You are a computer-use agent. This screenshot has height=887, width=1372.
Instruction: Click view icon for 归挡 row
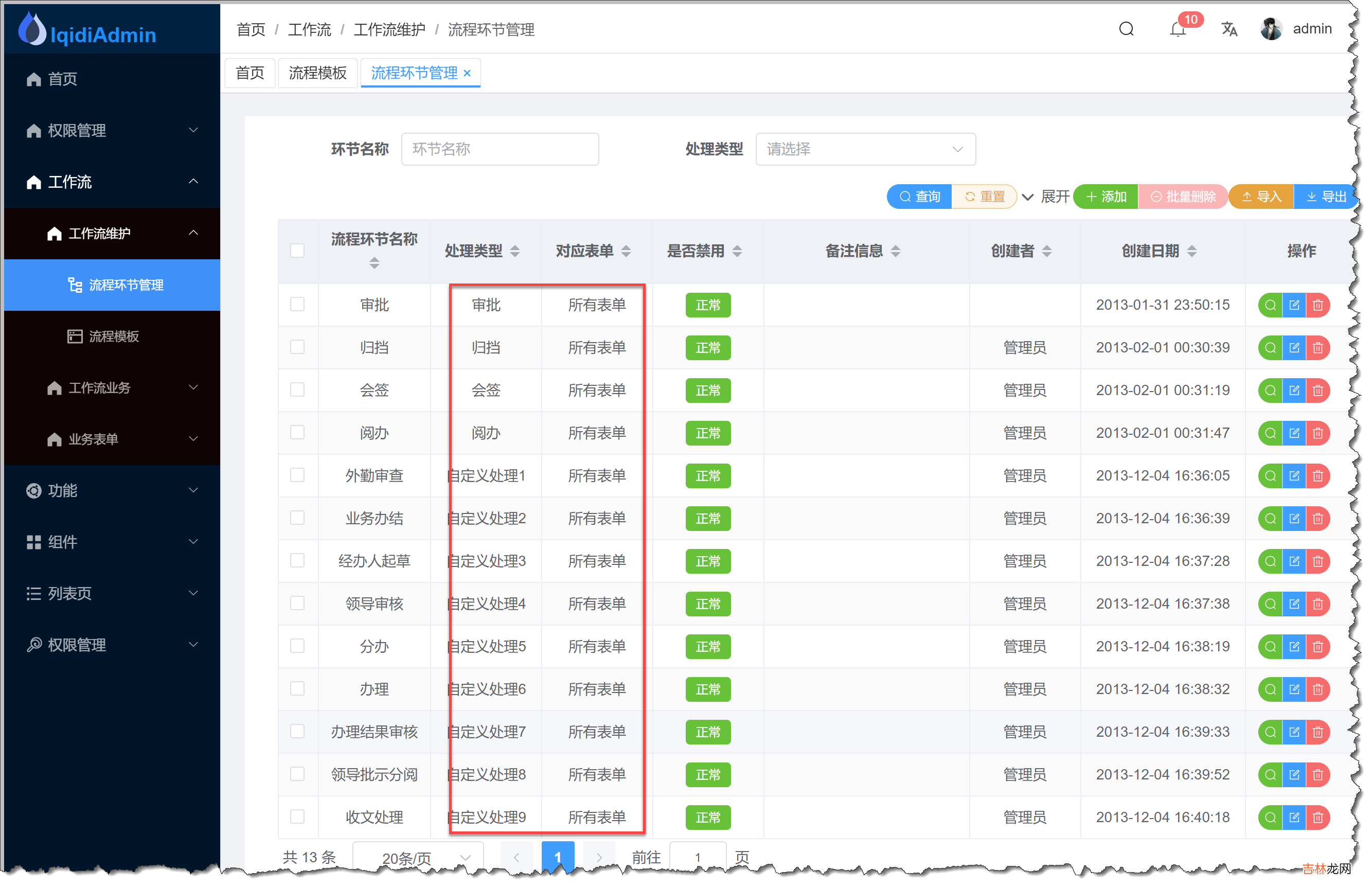(1270, 348)
